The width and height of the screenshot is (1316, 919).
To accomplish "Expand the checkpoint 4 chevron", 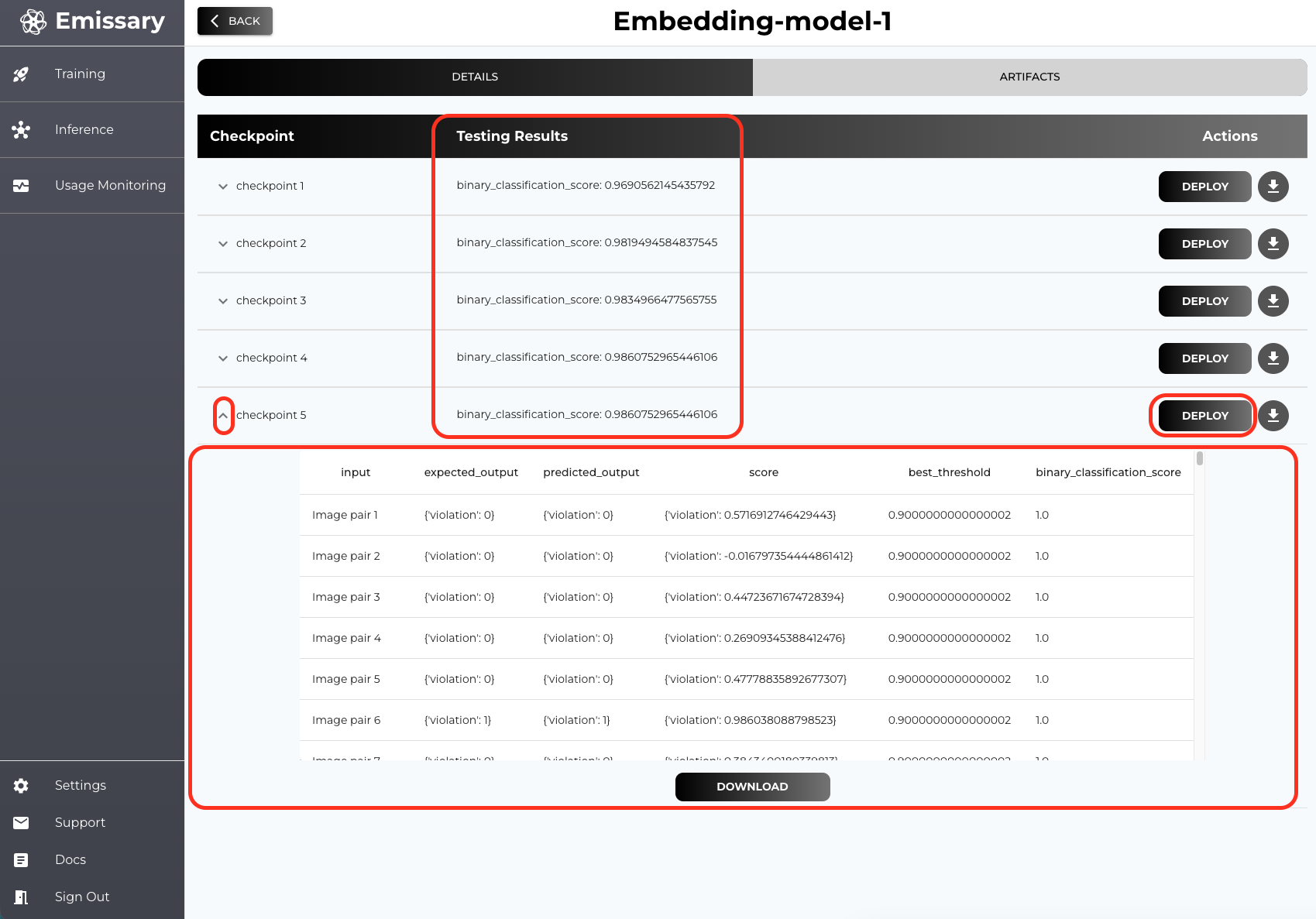I will click(x=223, y=358).
